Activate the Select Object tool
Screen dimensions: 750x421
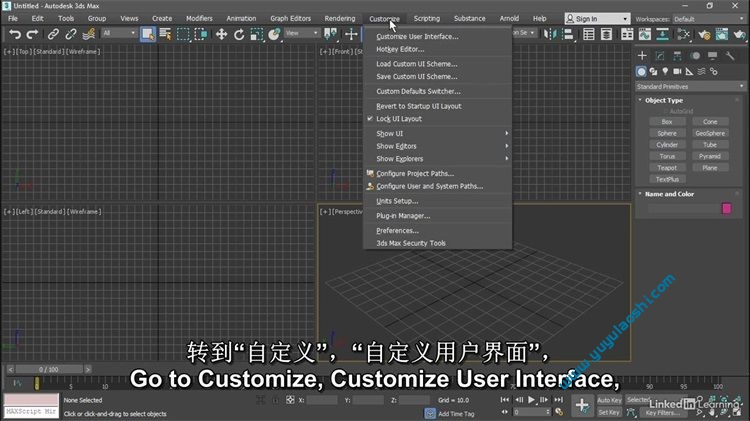[148, 34]
